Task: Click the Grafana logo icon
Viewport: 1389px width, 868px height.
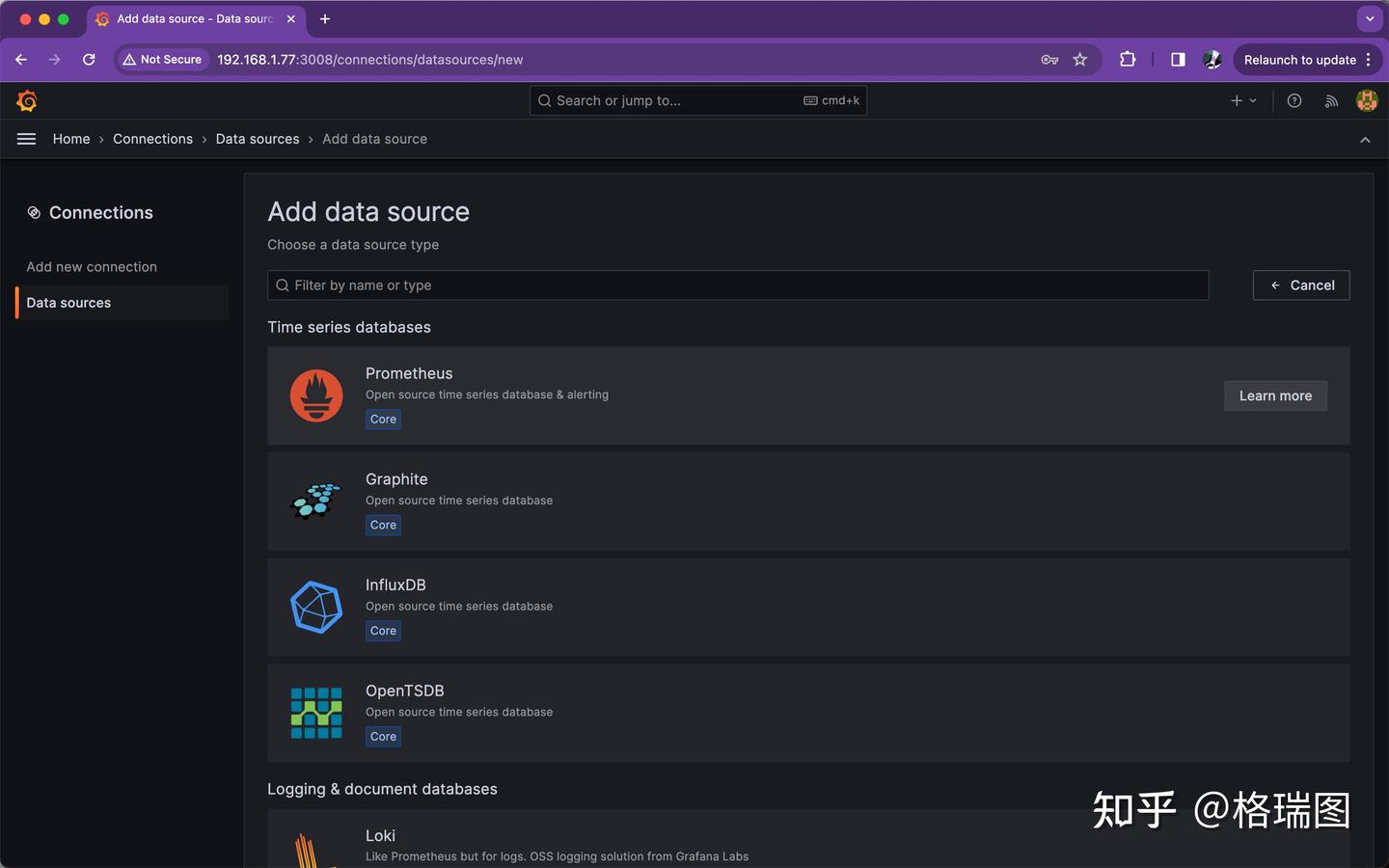Action: tap(27, 100)
